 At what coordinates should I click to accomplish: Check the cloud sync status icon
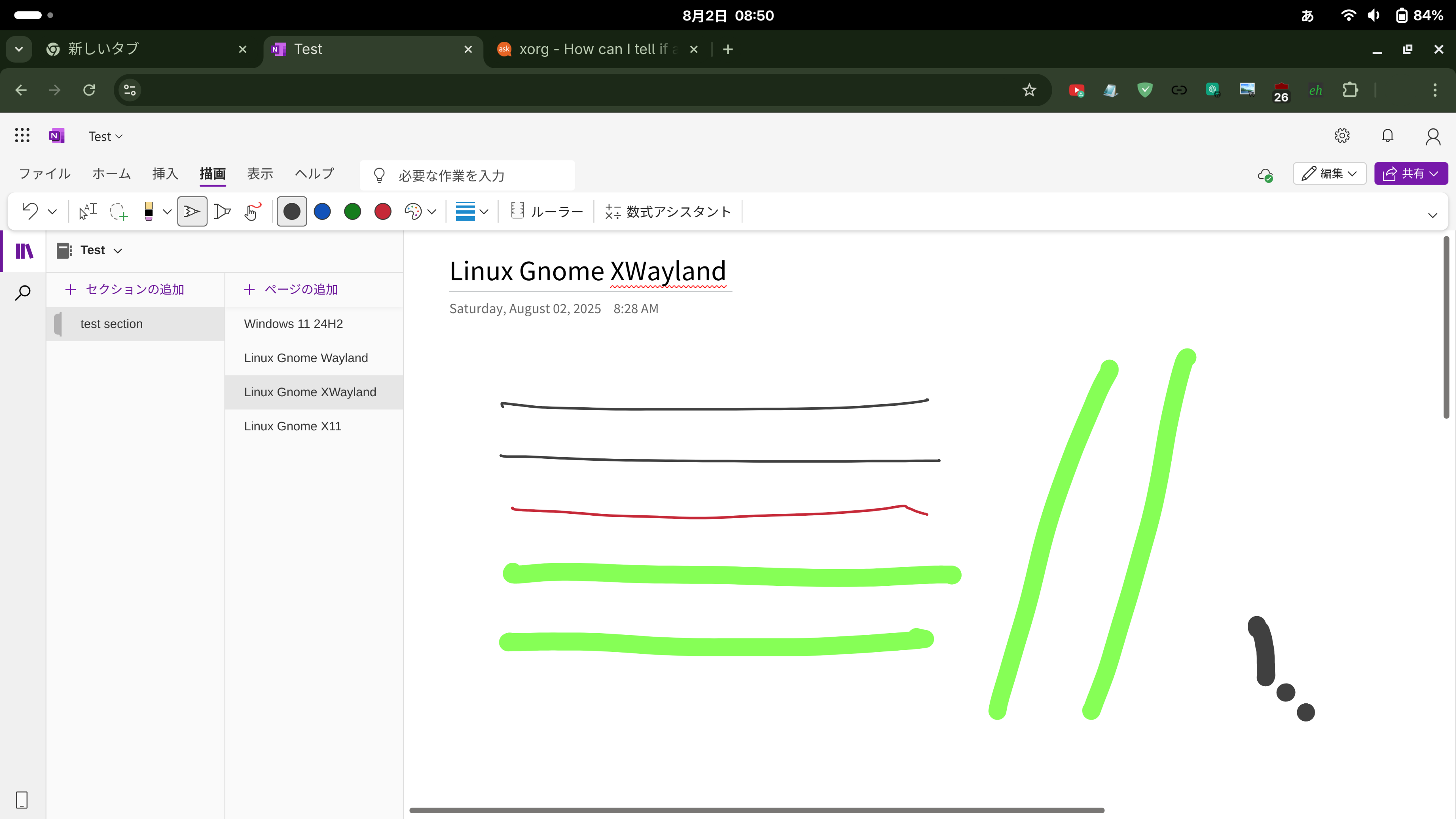click(1265, 175)
